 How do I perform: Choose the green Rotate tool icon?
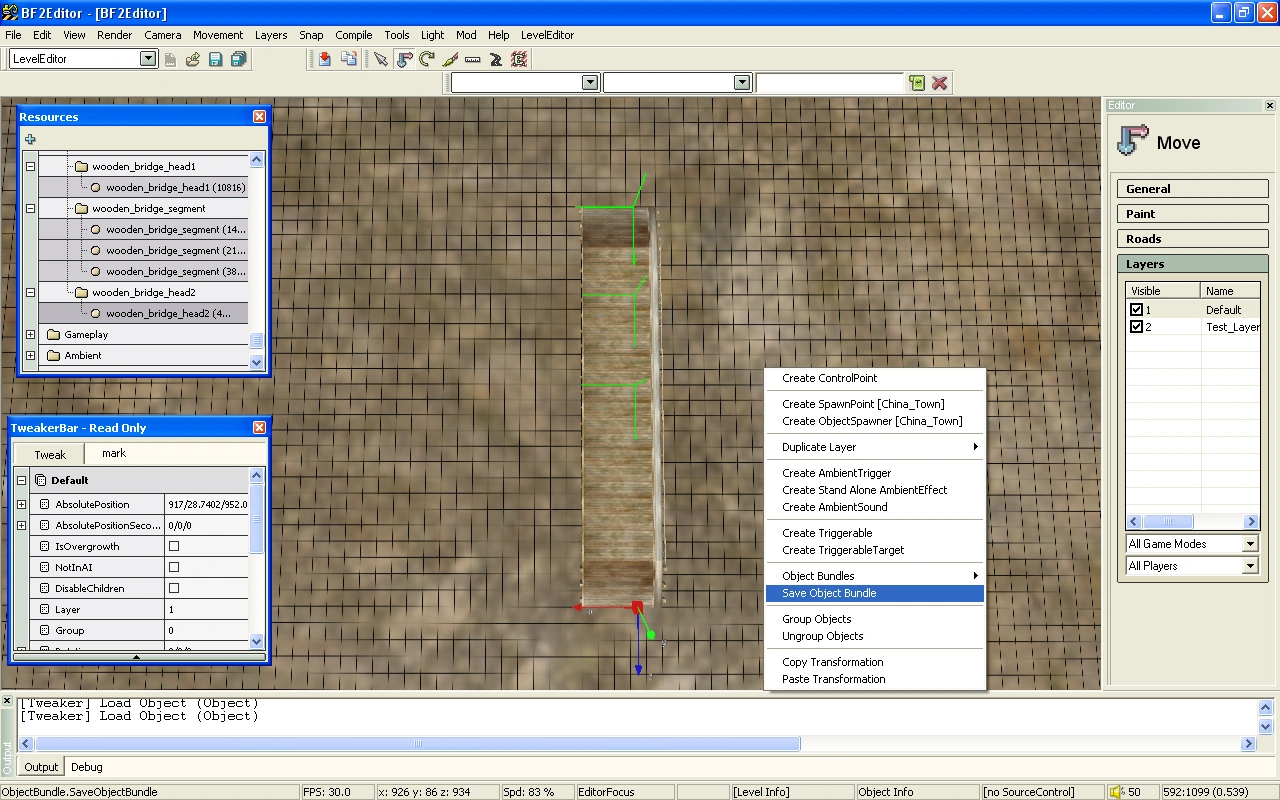click(x=427, y=59)
